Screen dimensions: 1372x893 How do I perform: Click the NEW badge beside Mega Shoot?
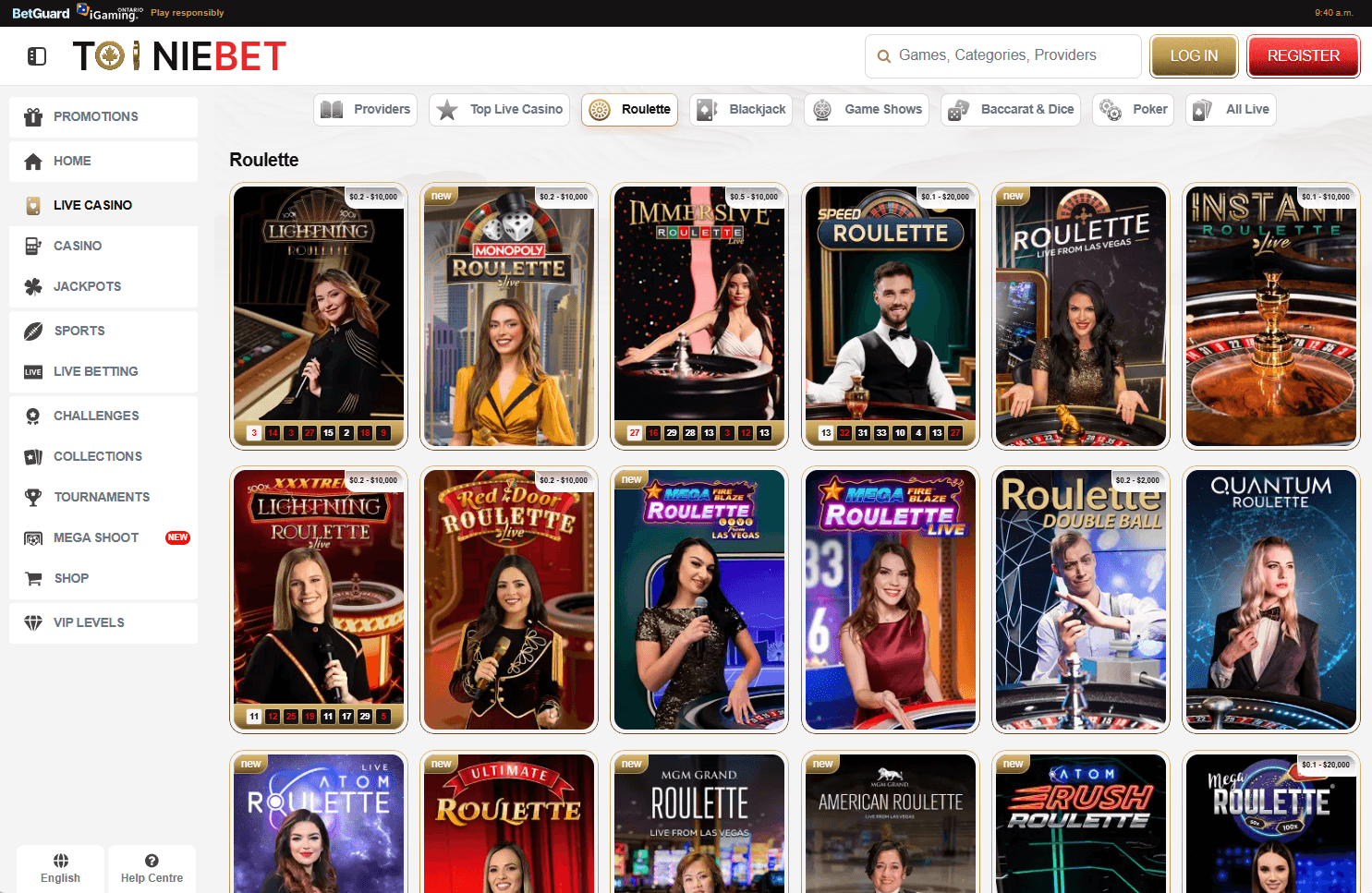coord(177,537)
